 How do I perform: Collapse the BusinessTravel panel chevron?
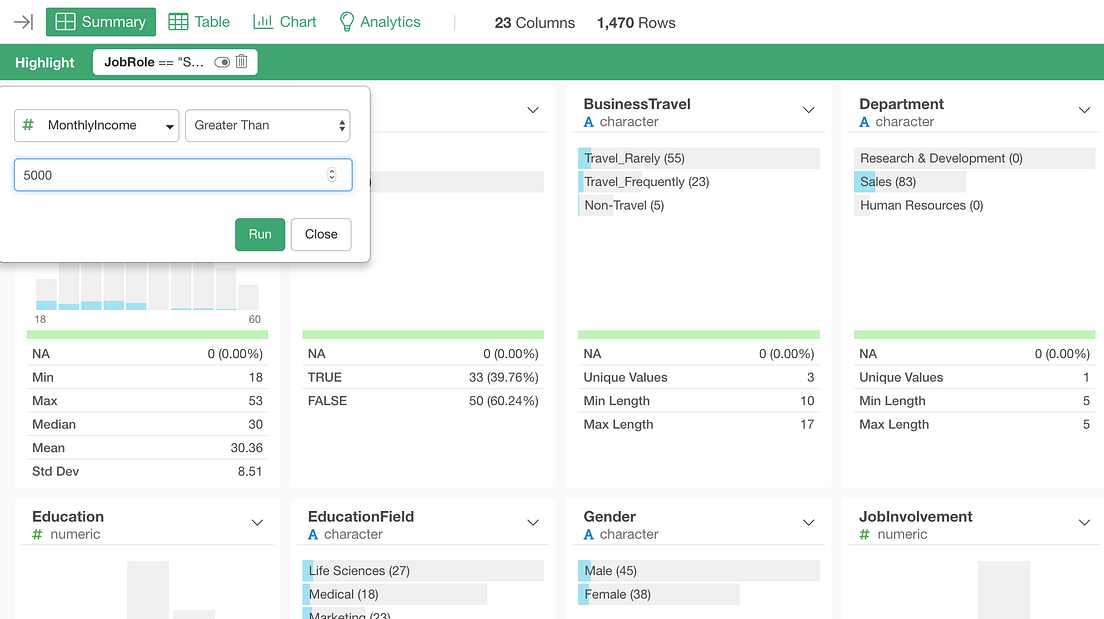(x=808, y=111)
